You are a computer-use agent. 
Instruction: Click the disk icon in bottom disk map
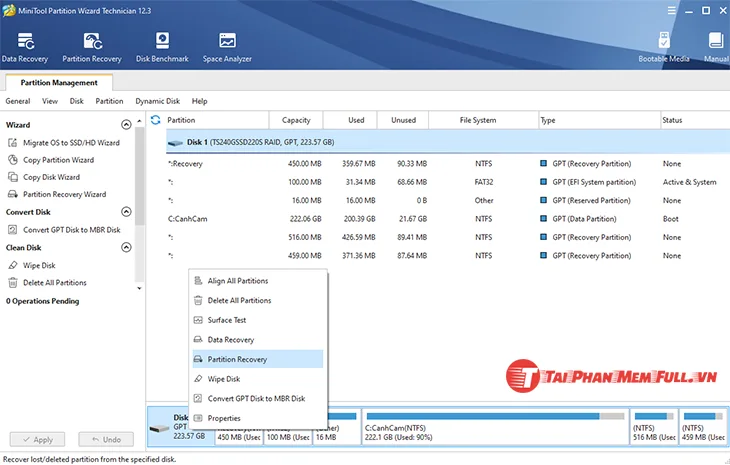[x=159, y=428]
